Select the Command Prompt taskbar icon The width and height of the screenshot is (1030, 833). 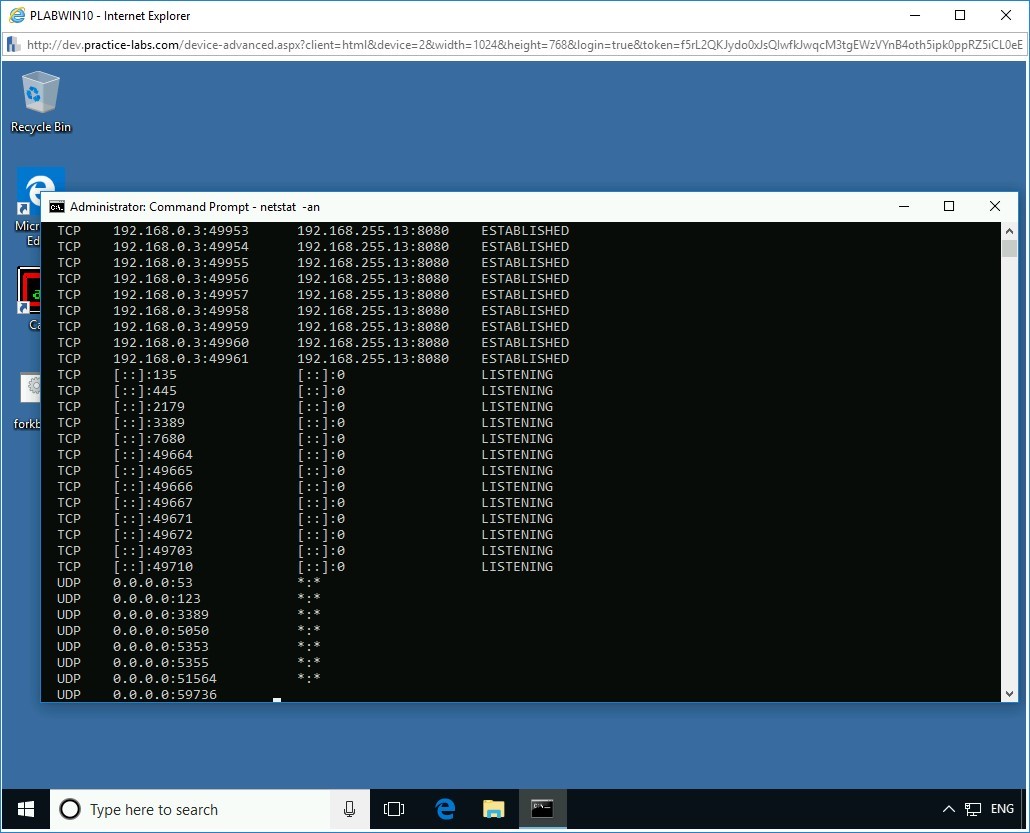(541, 808)
